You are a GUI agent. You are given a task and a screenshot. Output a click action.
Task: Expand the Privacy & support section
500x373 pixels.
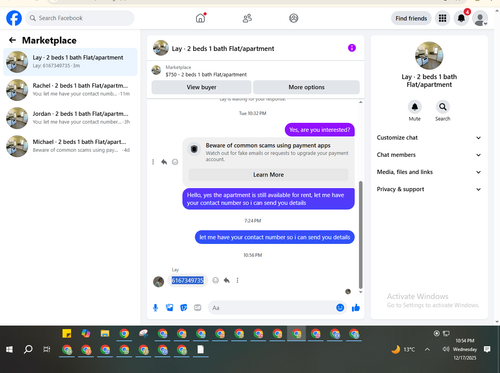tap(429, 189)
